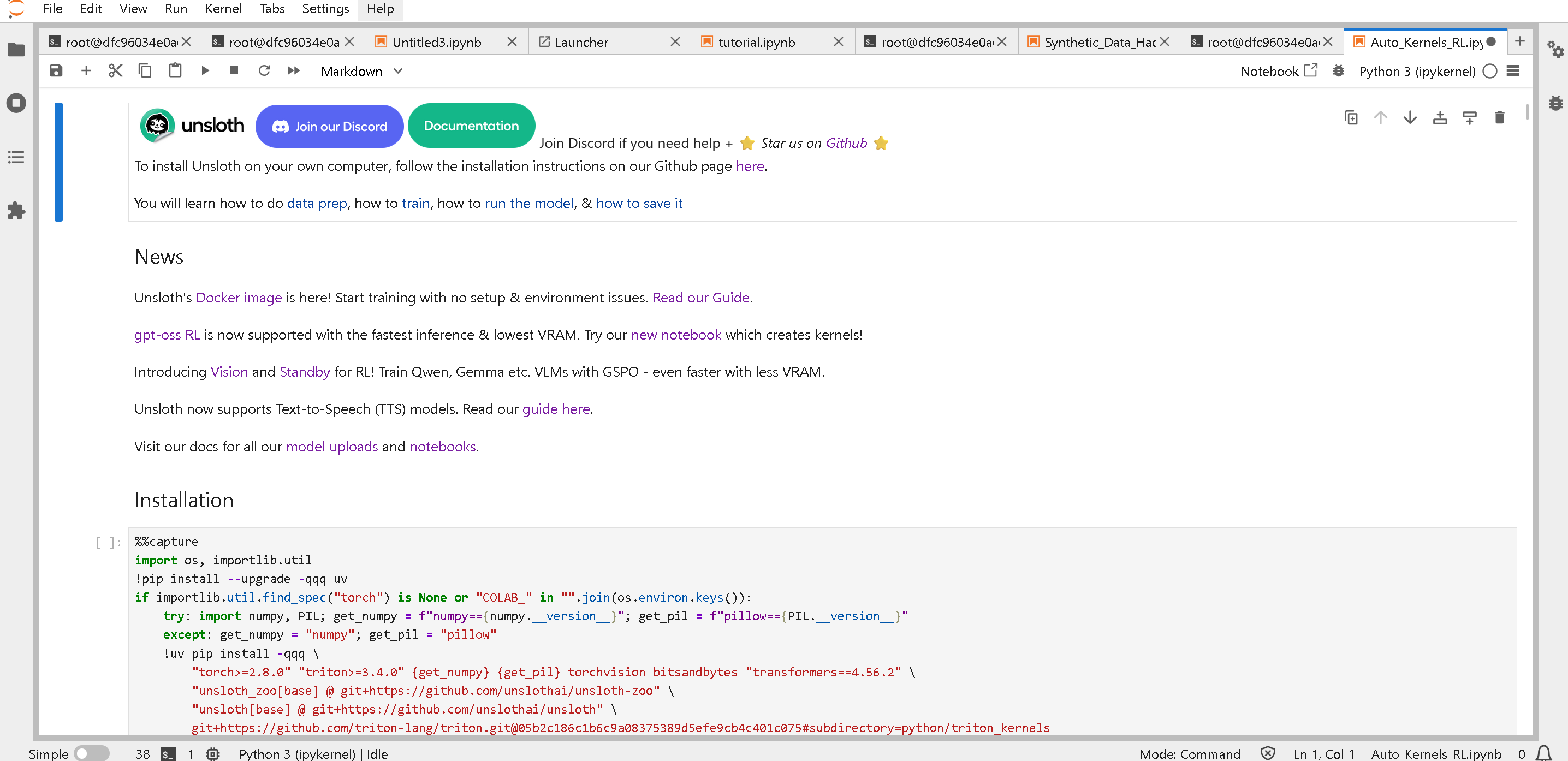Enable the debugger bug icon in toolbar
The height and width of the screenshot is (761, 1568).
click(1338, 71)
